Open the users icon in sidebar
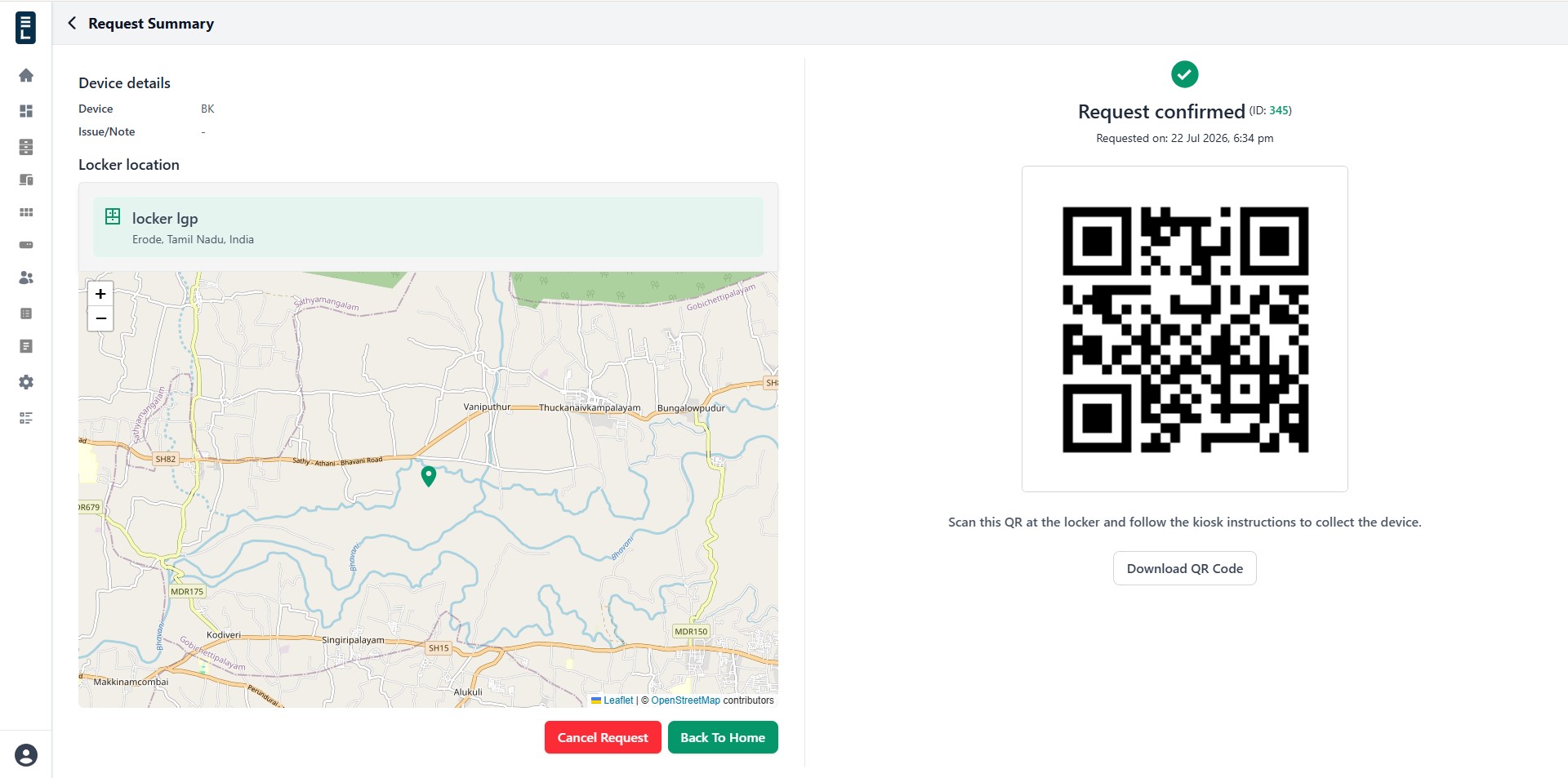 click(26, 278)
